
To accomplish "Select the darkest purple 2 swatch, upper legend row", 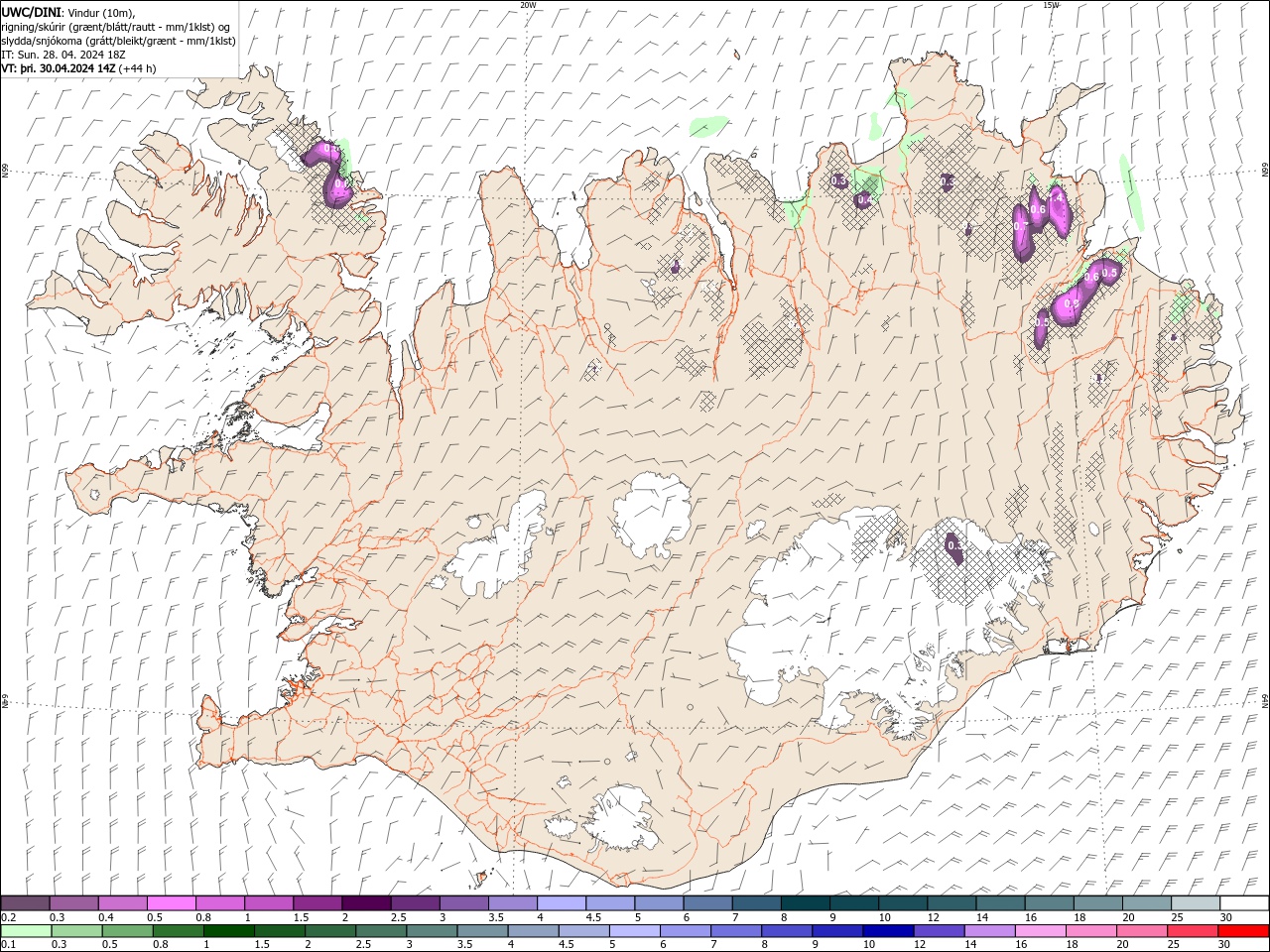I will [x=365, y=902].
